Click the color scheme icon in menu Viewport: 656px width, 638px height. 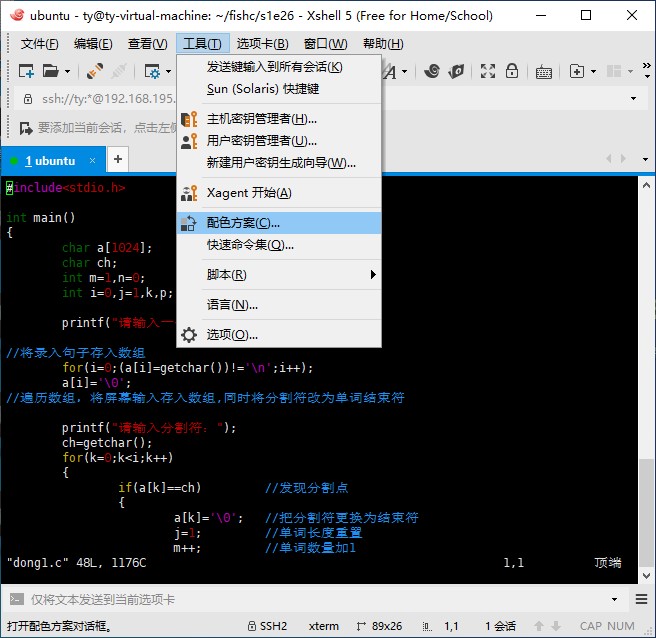click(x=188, y=223)
